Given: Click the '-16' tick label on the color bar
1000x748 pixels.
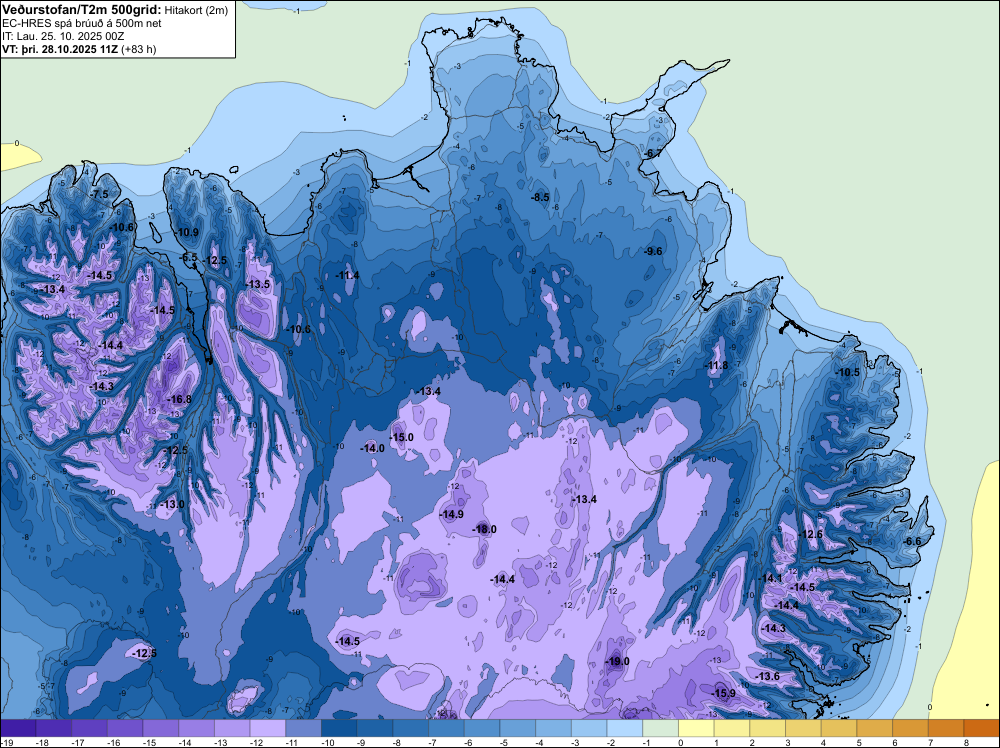Looking at the screenshot, I should 113,743.
